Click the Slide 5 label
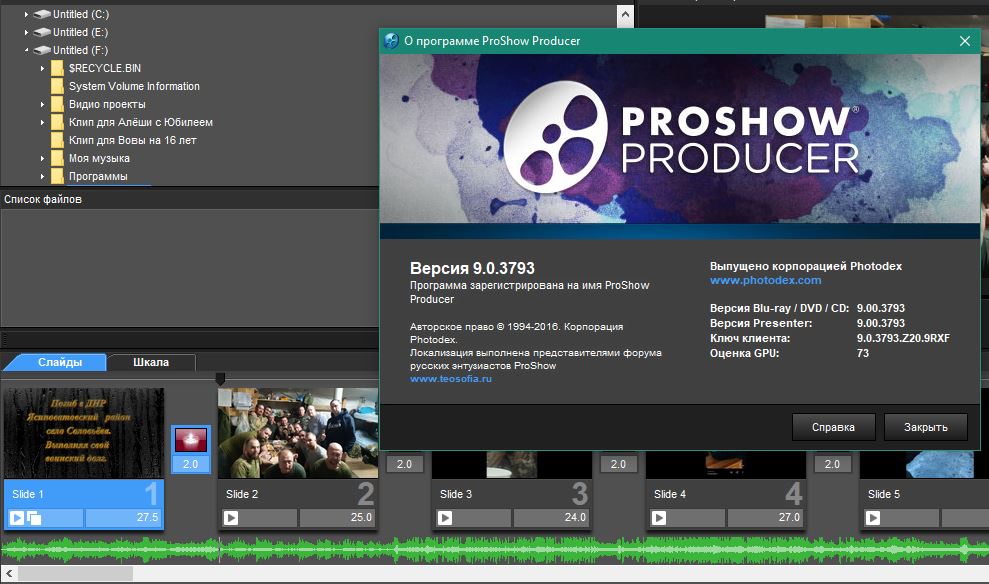Image resolution: width=989 pixels, height=584 pixels. click(884, 494)
